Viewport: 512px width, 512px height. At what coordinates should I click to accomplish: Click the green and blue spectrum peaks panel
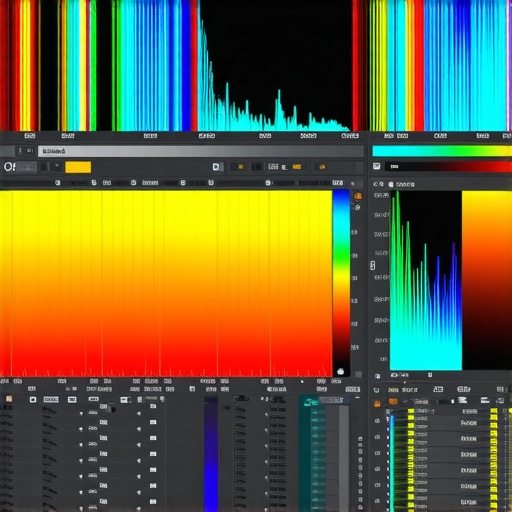(x=426, y=280)
